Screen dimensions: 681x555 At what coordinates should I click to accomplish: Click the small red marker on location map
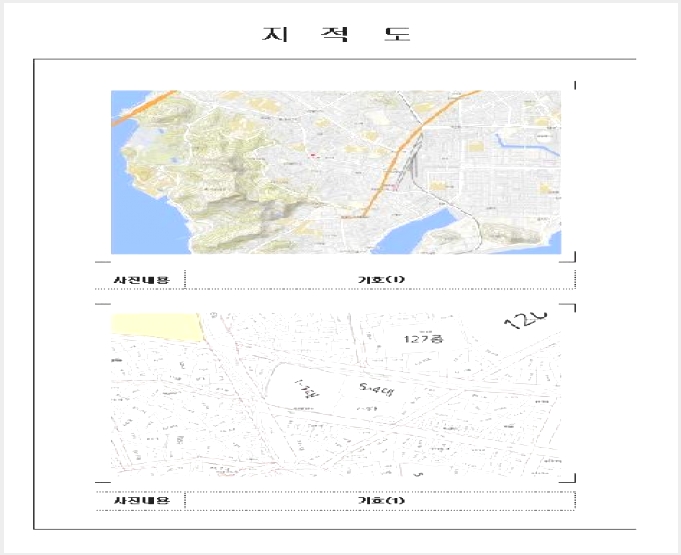[313, 155]
